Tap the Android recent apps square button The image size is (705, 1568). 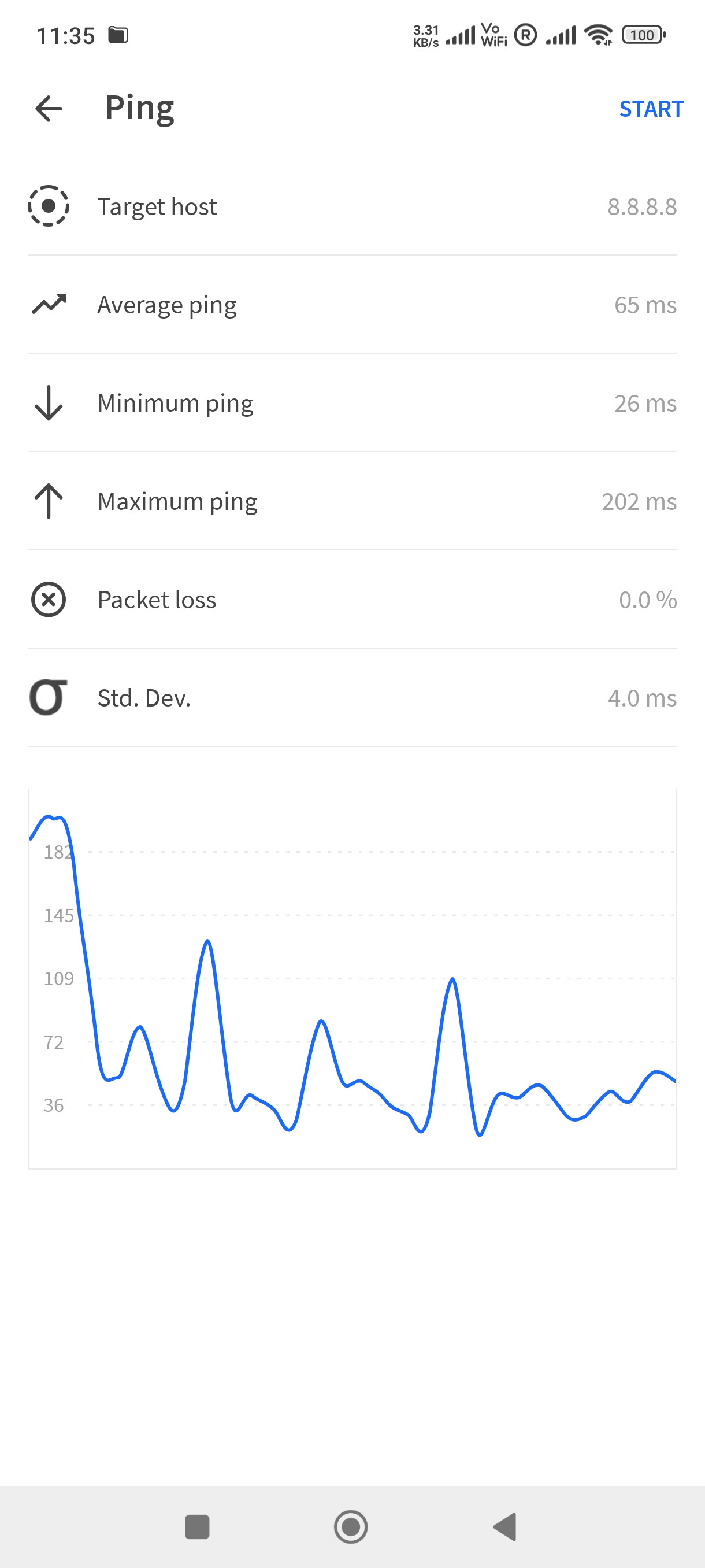[197, 1526]
